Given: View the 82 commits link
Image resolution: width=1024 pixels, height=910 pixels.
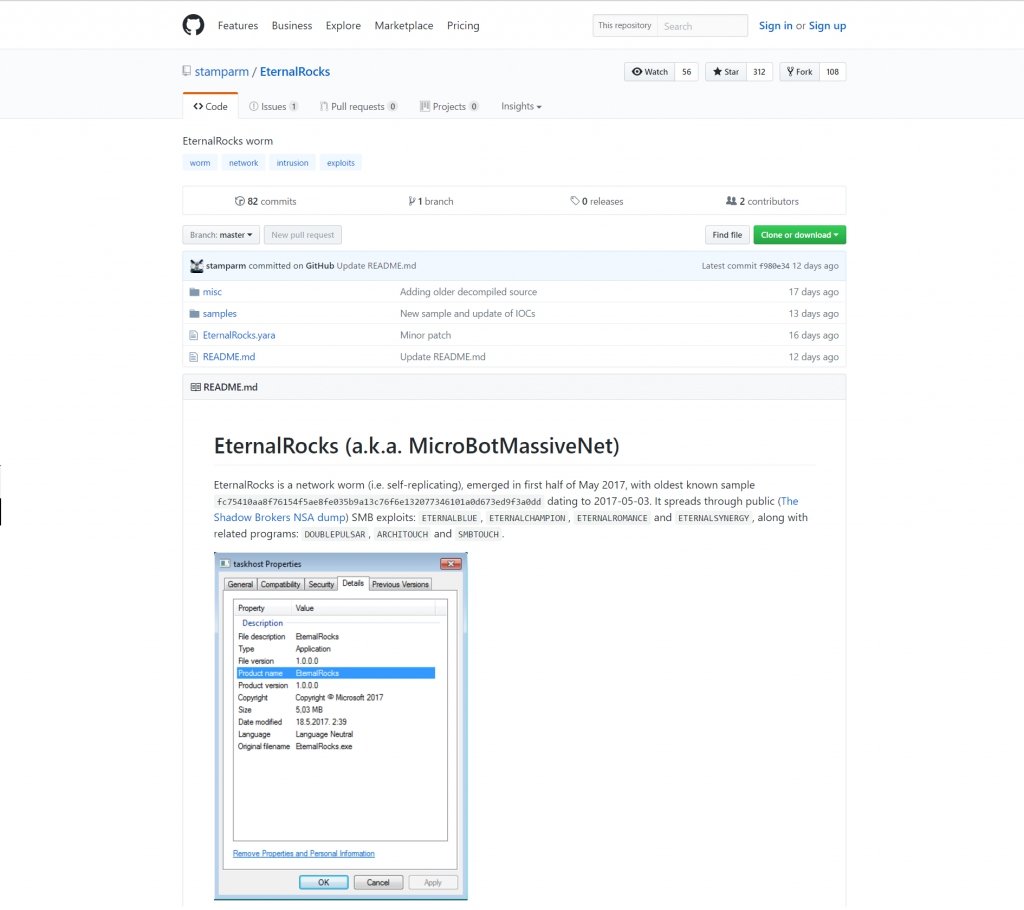Looking at the screenshot, I should [266, 201].
